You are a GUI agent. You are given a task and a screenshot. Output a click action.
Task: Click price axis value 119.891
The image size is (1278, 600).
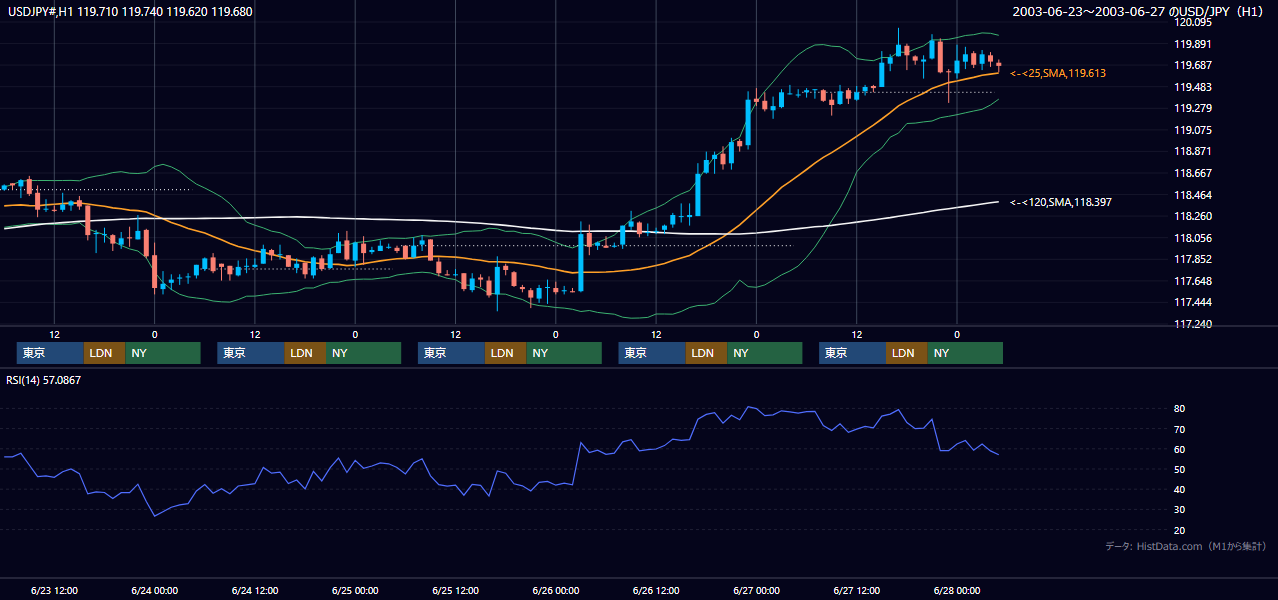1193,44
